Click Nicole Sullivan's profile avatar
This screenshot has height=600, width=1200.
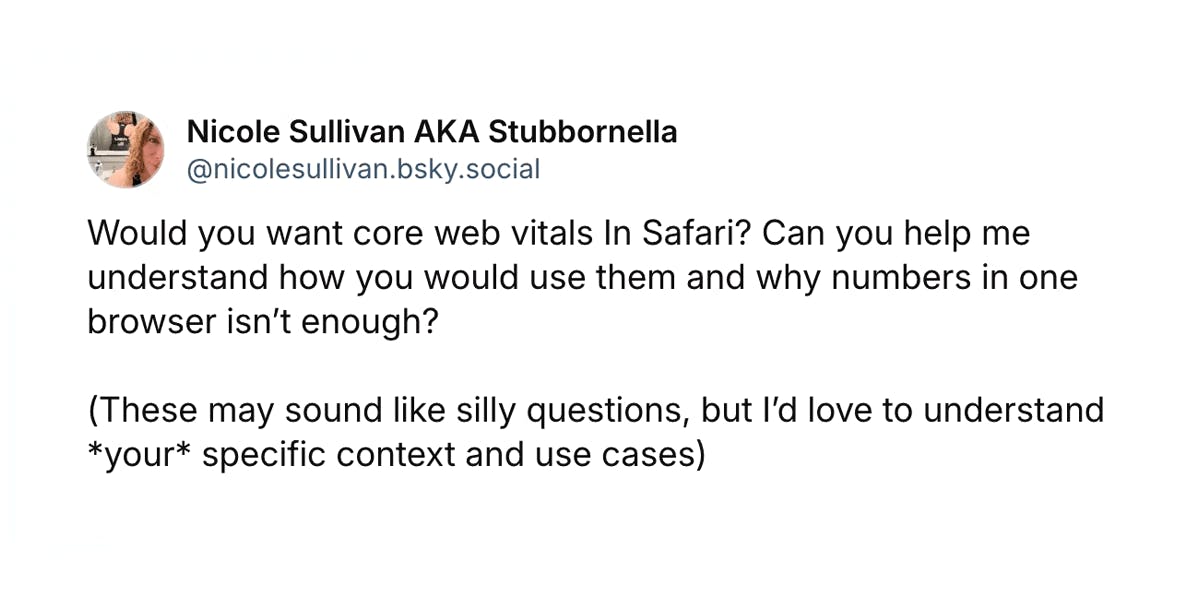(x=126, y=150)
